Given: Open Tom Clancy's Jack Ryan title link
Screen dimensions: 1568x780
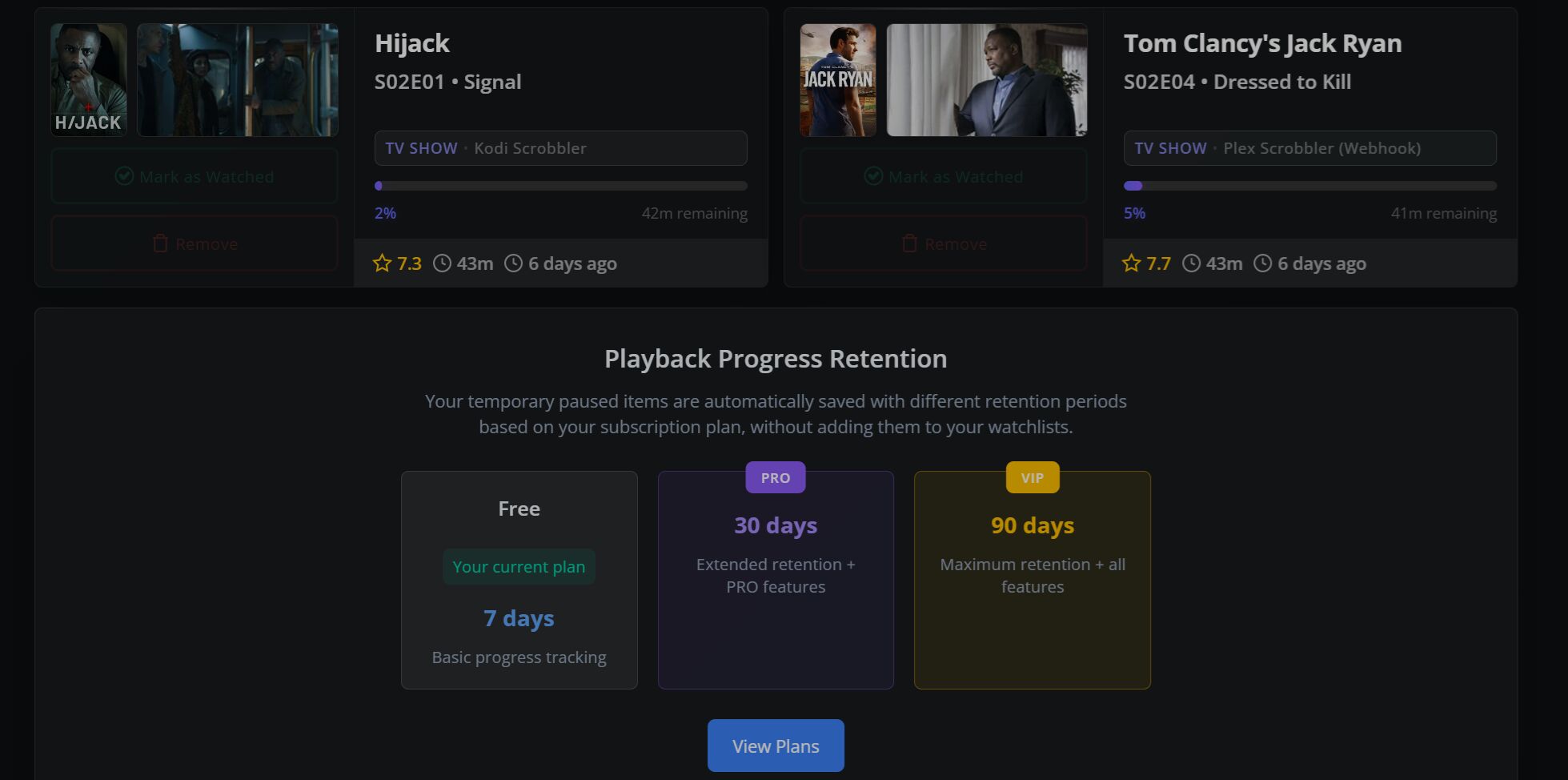Looking at the screenshot, I should (x=1263, y=43).
